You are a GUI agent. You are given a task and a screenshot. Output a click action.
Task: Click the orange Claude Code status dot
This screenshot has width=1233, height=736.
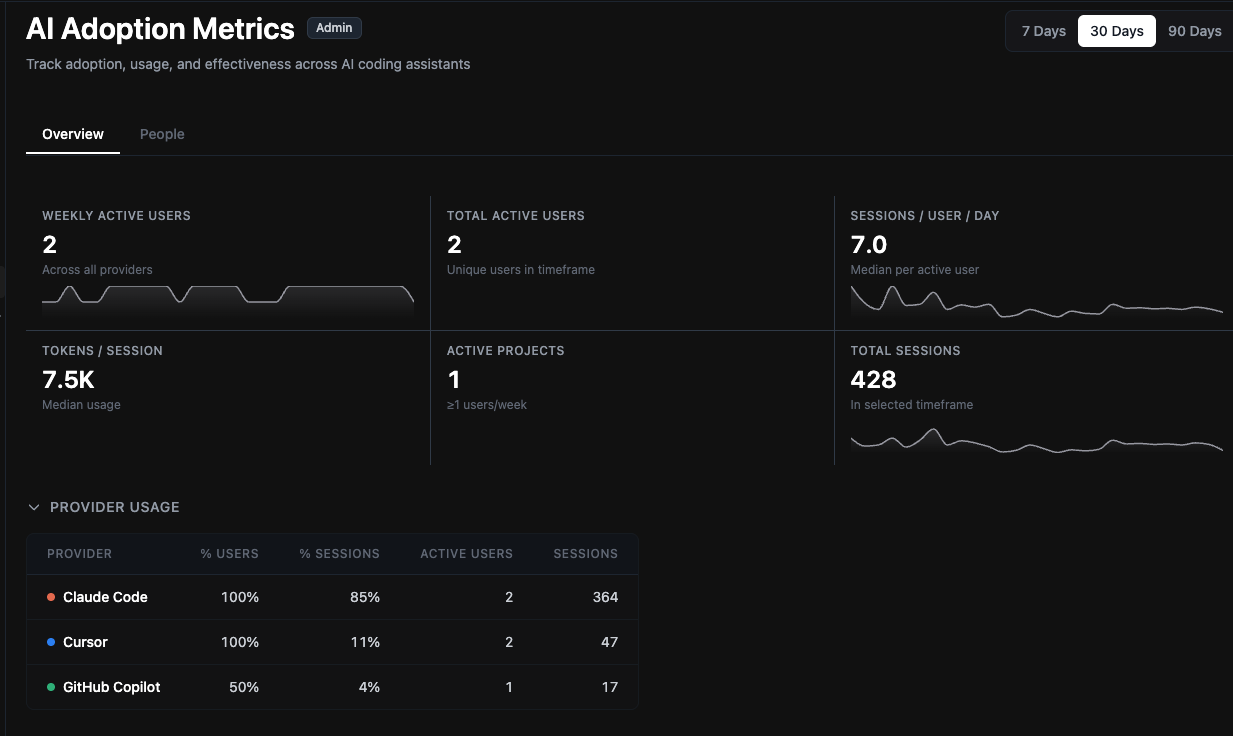(51, 597)
